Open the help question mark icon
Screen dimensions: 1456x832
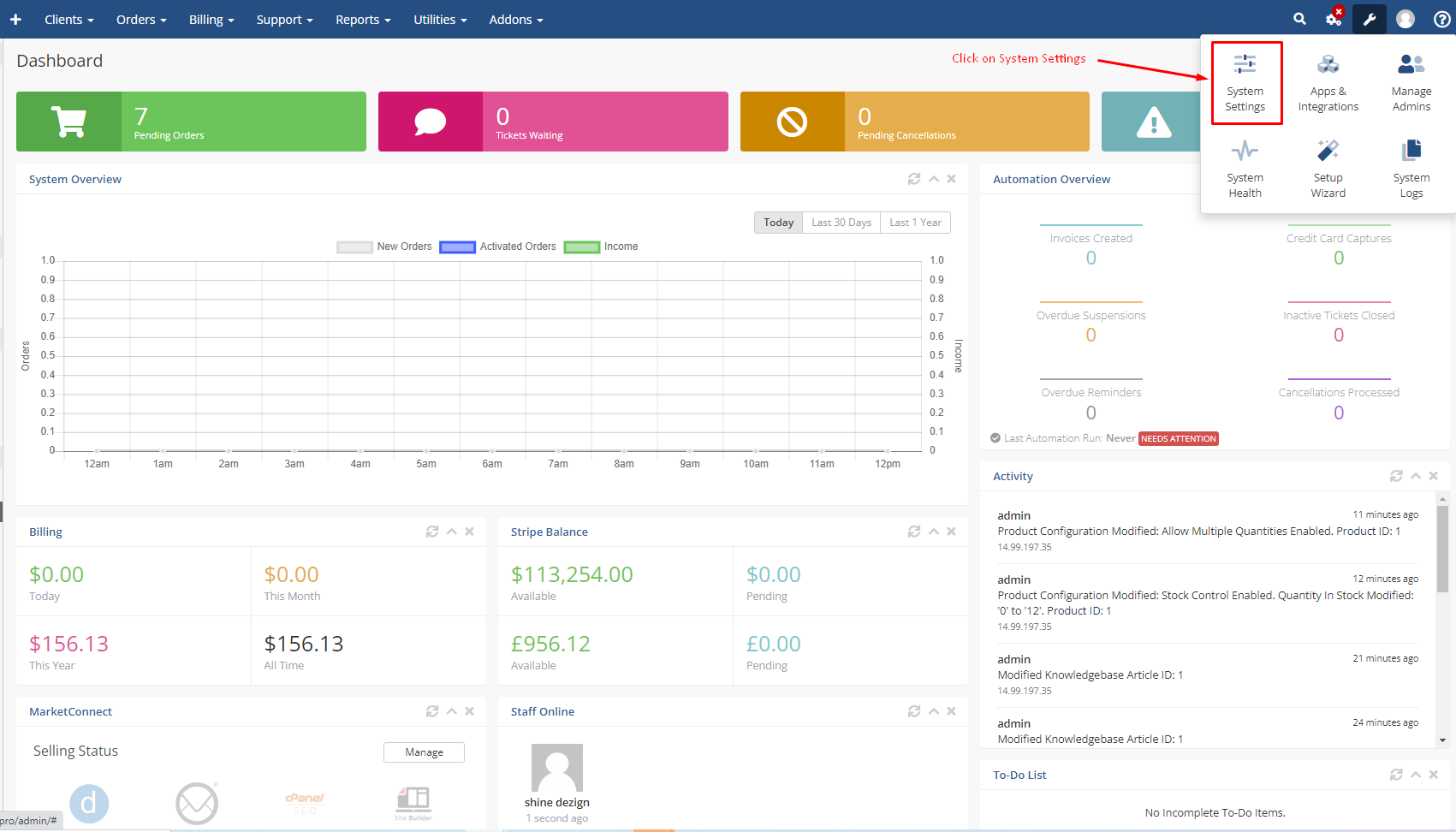[1441, 19]
